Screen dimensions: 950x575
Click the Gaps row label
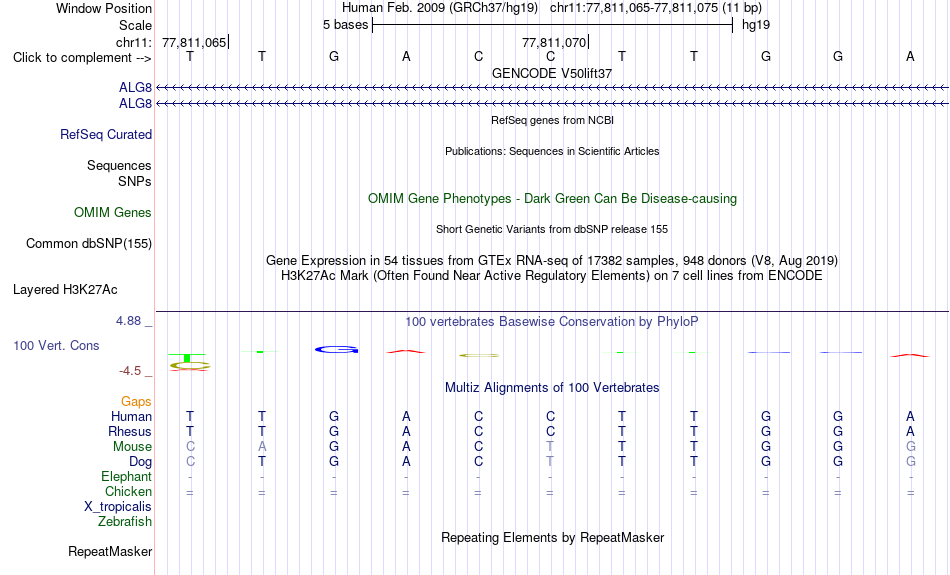[x=136, y=402]
